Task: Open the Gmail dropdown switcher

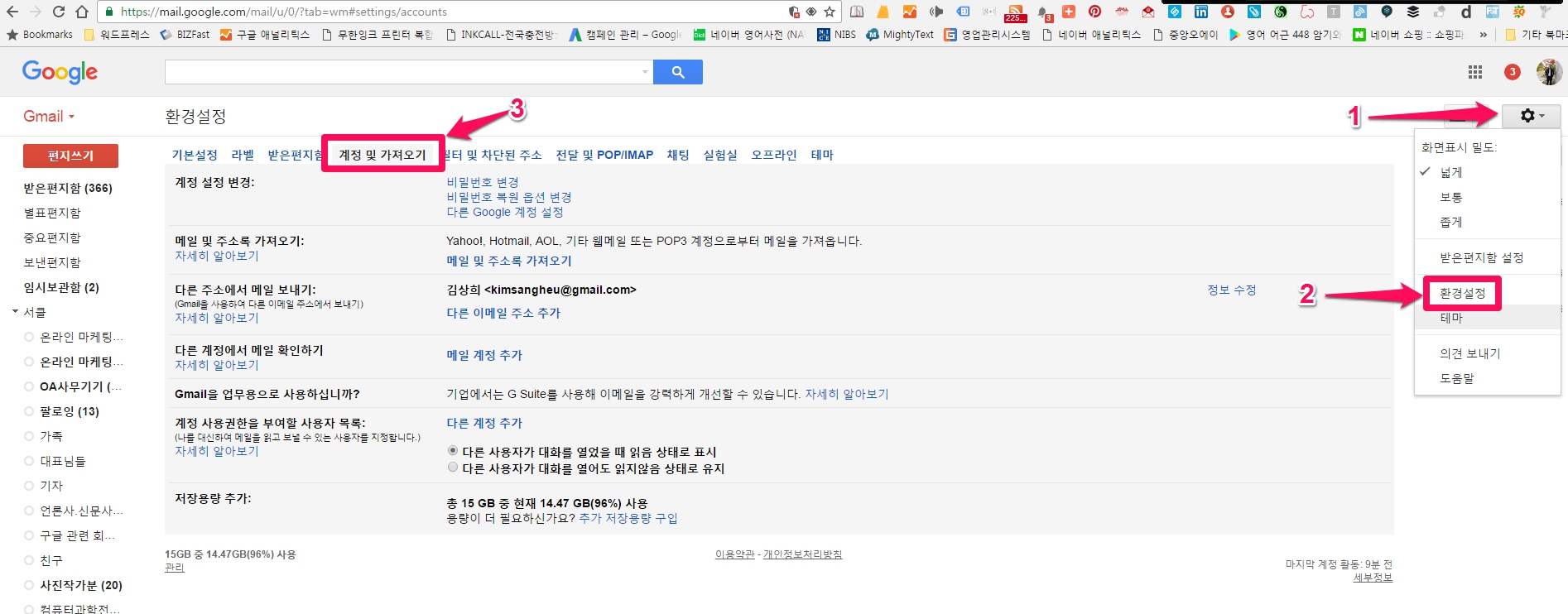Action: click(x=49, y=117)
